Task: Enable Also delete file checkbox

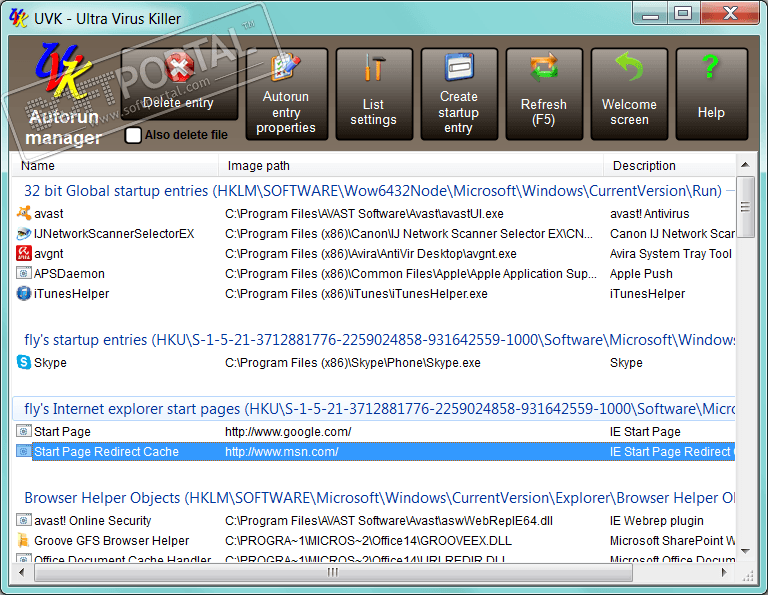Action: (x=133, y=135)
